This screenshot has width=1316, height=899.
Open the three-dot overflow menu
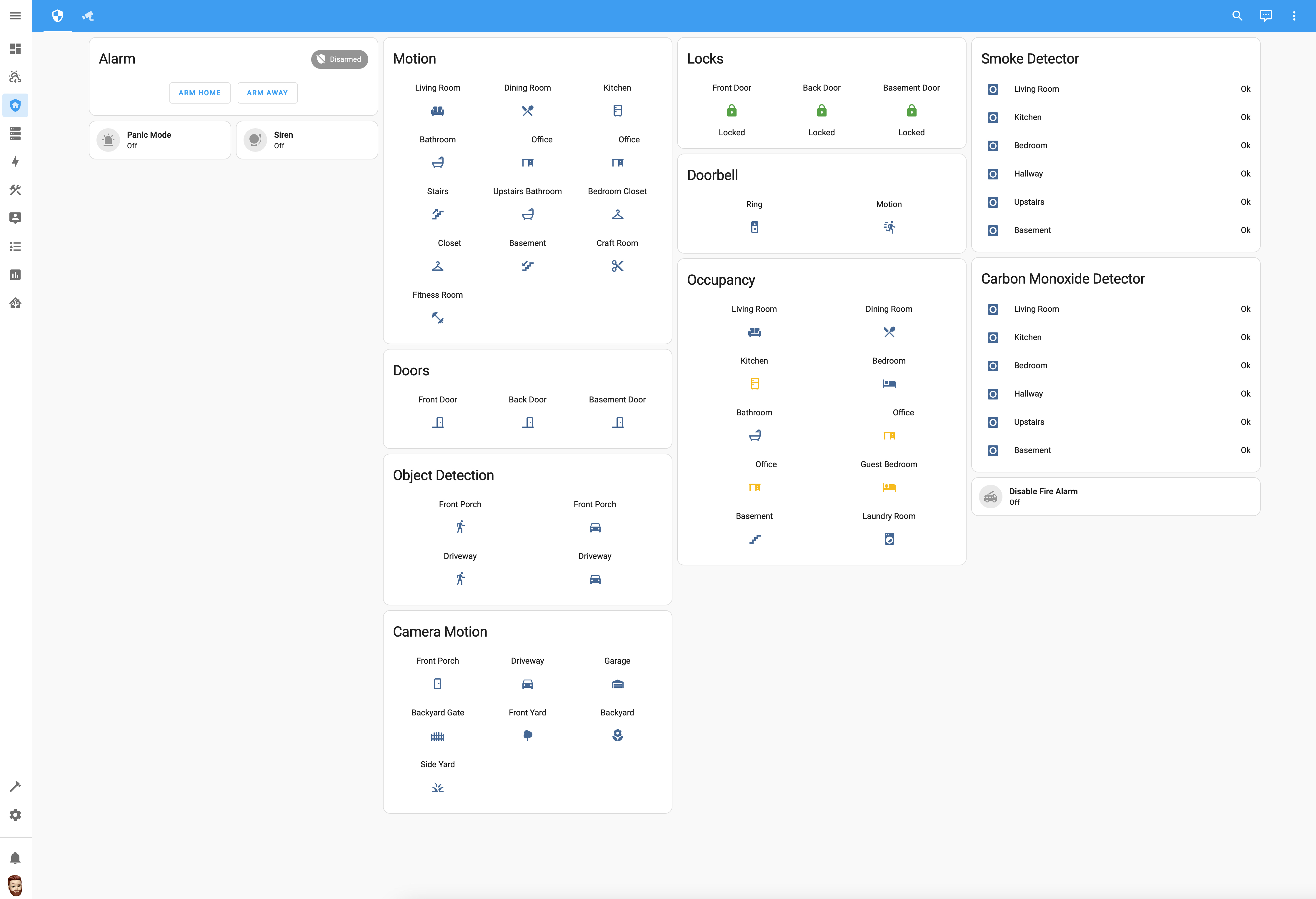[1293, 16]
